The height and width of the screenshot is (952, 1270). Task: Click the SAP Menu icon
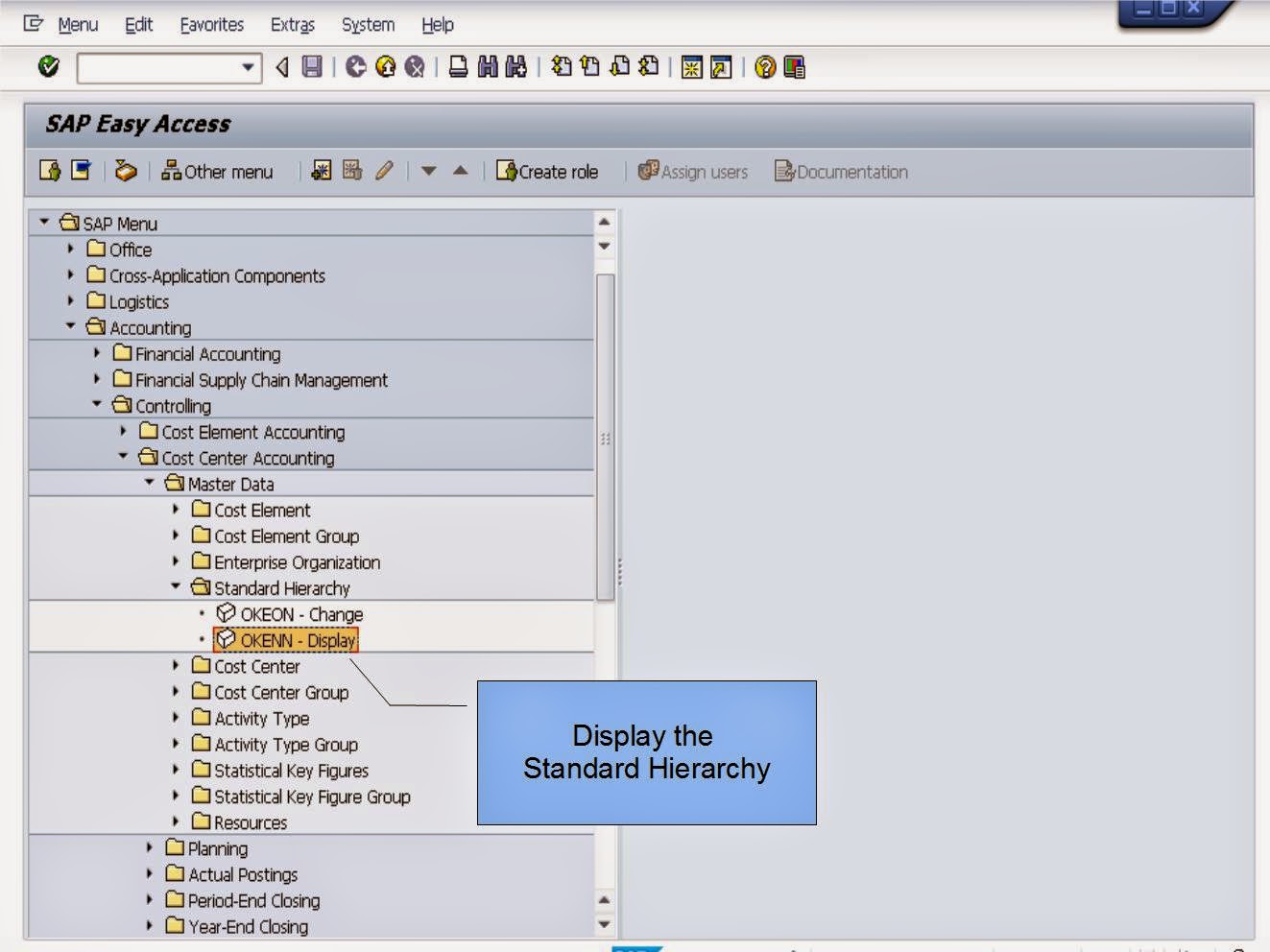coord(82,171)
